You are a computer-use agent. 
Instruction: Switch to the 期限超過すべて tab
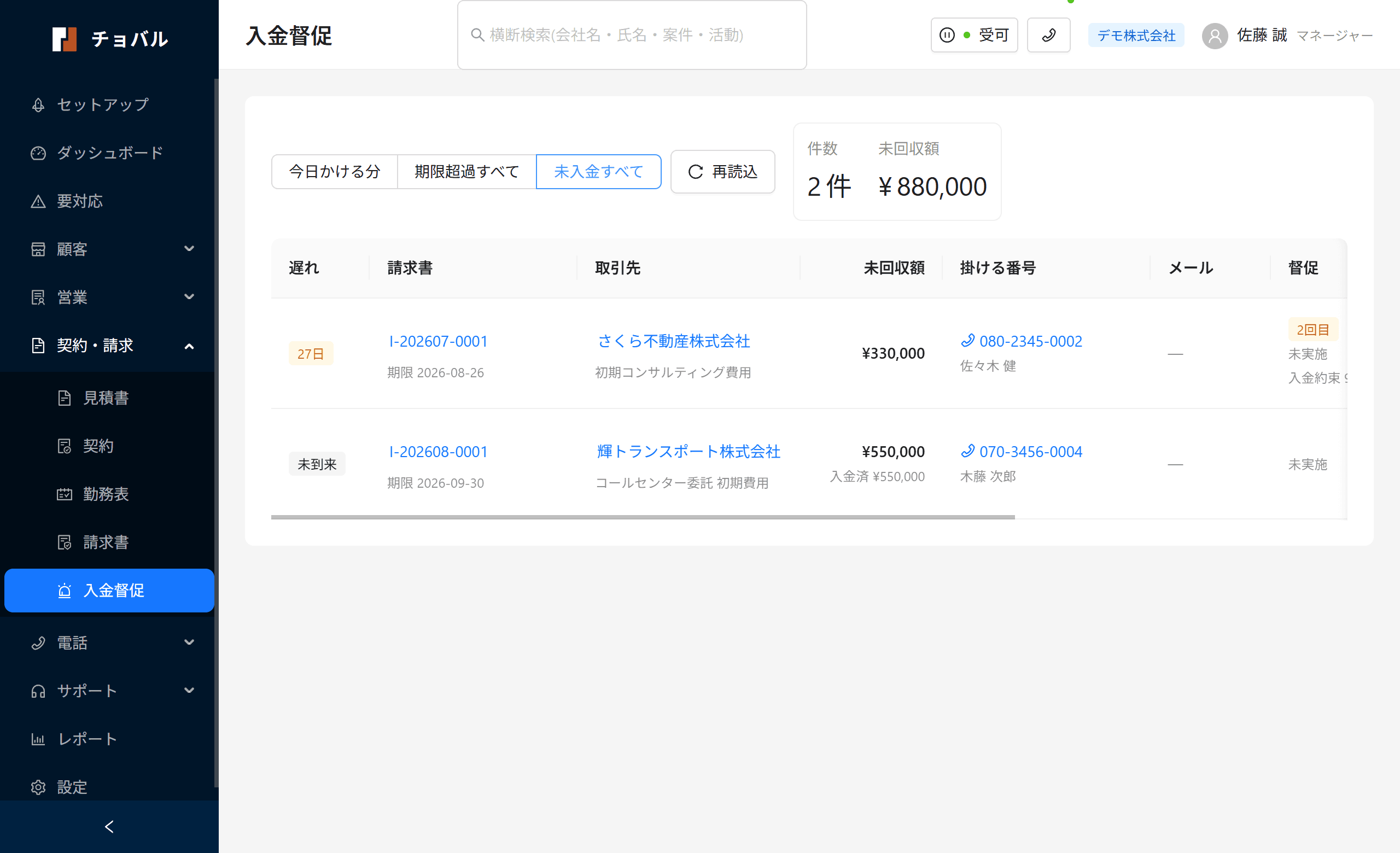click(x=466, y=172)
